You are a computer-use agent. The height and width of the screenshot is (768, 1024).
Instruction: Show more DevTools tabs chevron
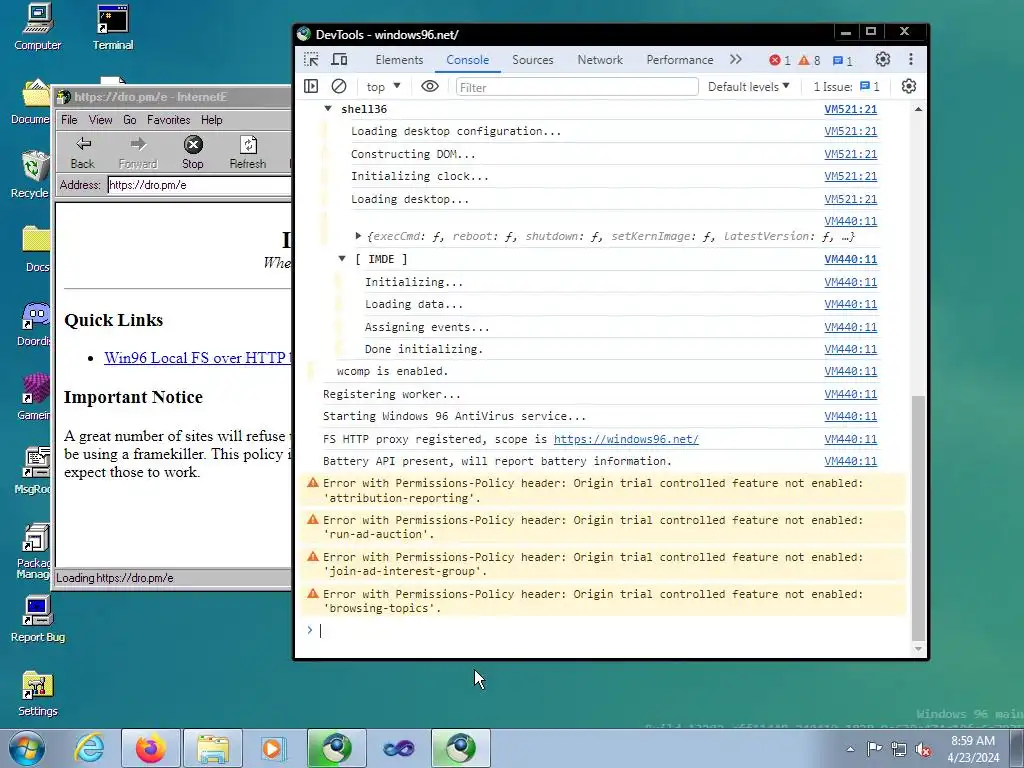[736, 59]
